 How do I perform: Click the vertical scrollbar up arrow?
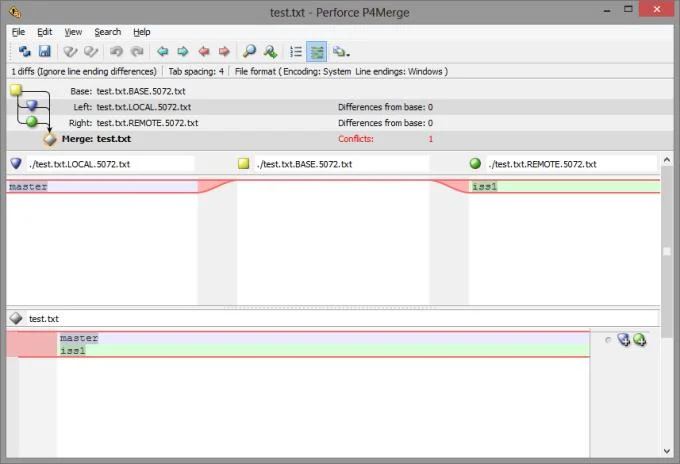(x=667, y=160)
